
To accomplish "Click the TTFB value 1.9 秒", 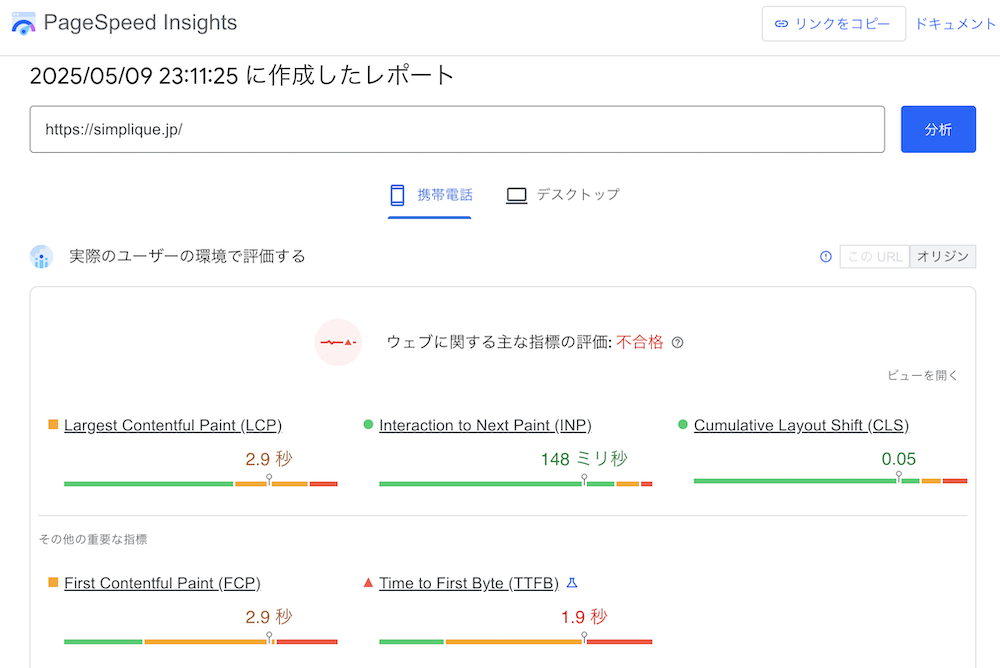I will click(584, 617).
